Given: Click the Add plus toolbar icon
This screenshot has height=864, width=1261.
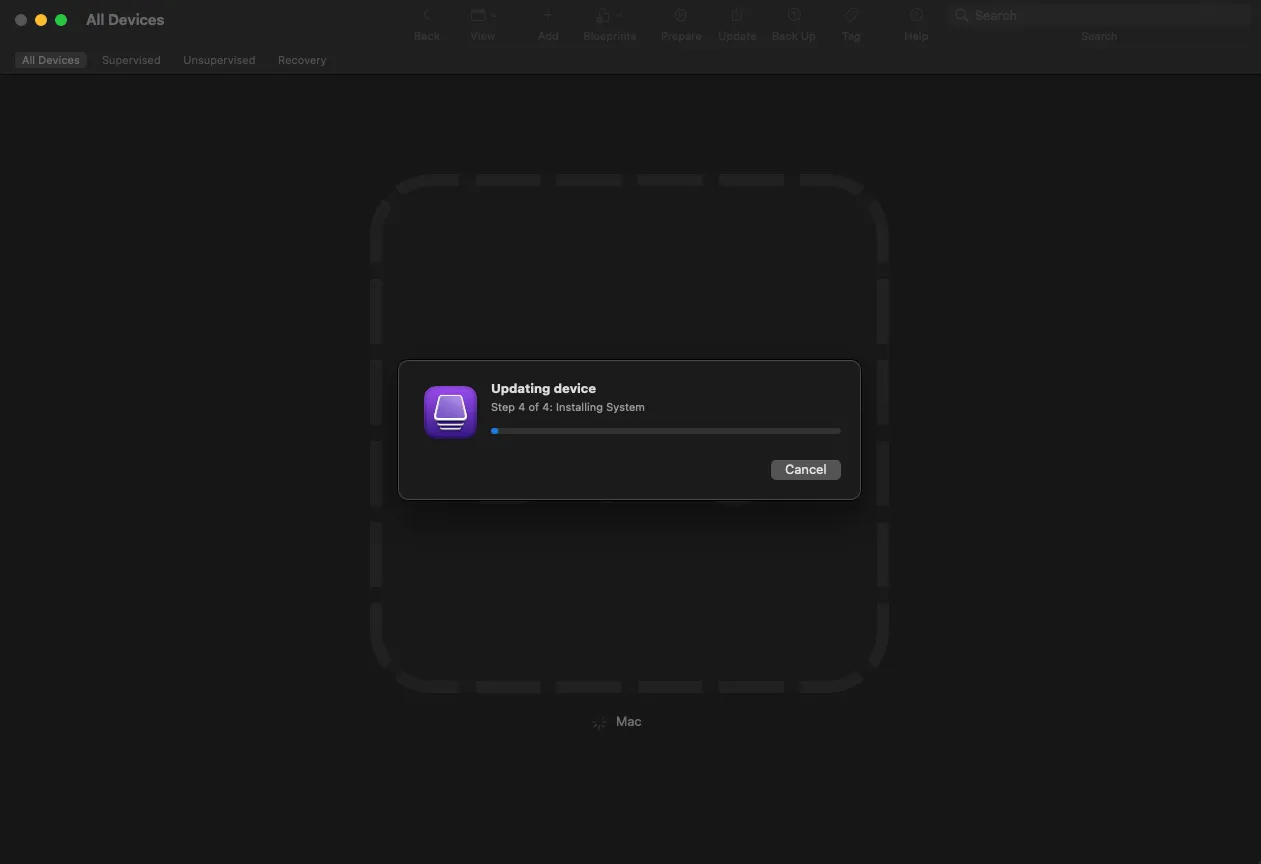Looking at the screenshot, I should coord(548,16).
